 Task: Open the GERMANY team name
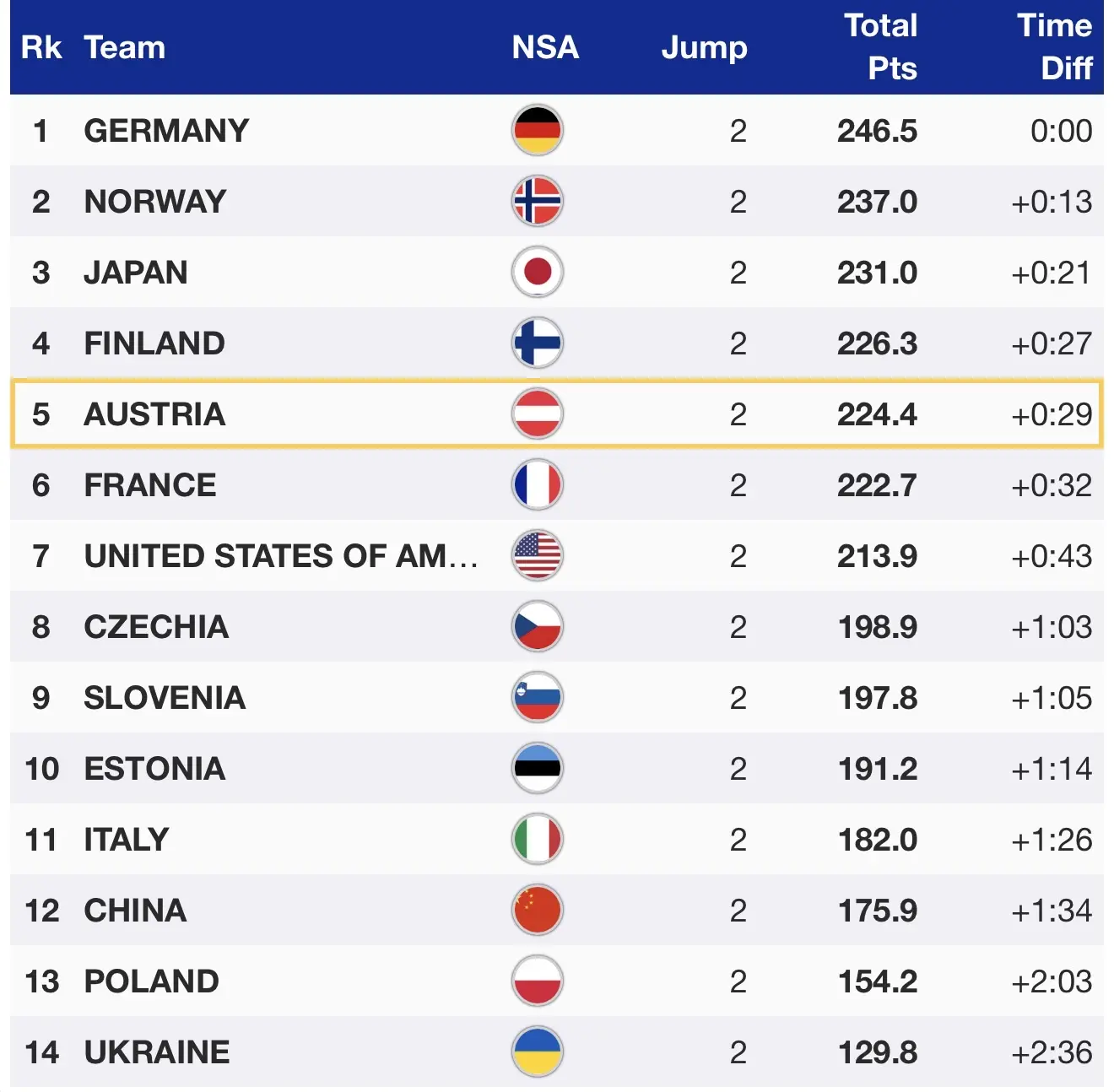[x=166, y=131]
